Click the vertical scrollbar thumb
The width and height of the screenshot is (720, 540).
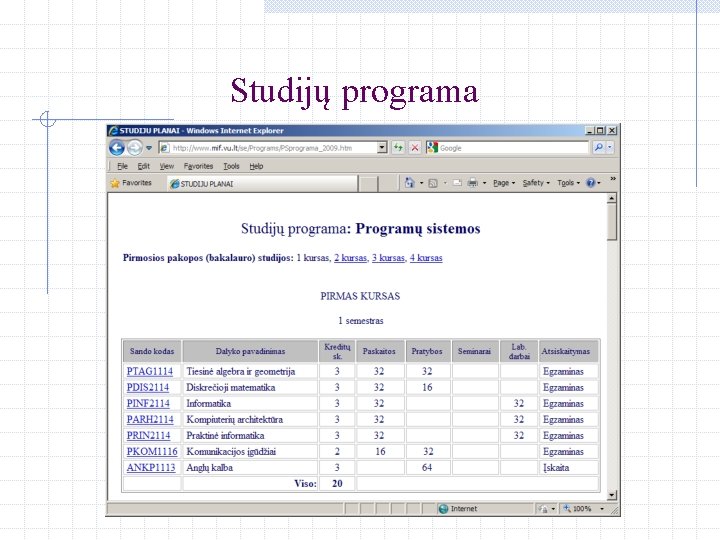point(611,222)
